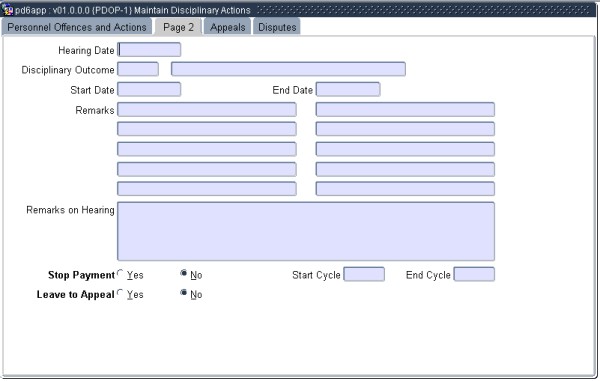Select Yes for Stop Payment
The height and width of the screenshot is (381, 600).
(x=121, y=274)
